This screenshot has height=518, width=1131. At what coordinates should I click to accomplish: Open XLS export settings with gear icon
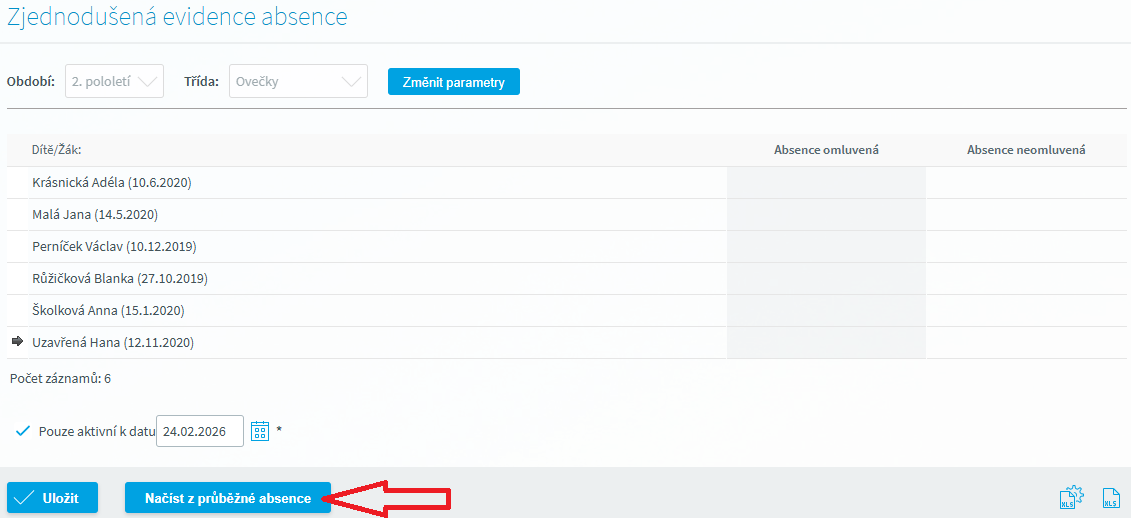coord(1071,498)
